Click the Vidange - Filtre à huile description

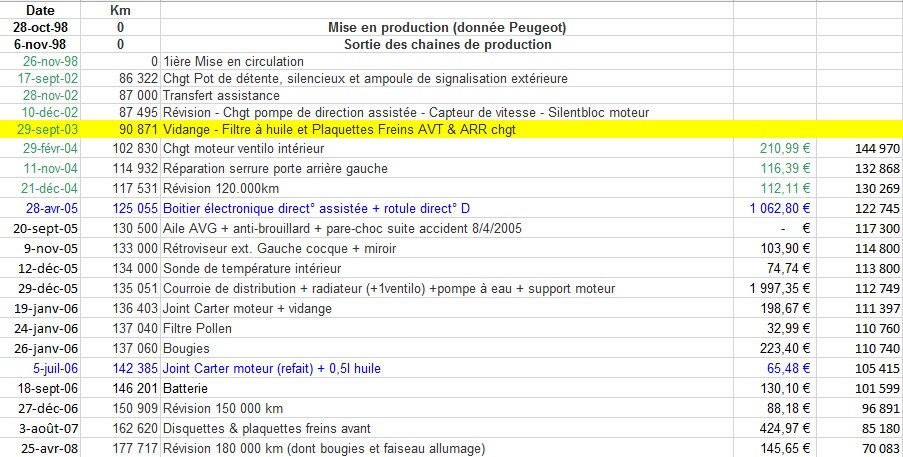[339, 130]
